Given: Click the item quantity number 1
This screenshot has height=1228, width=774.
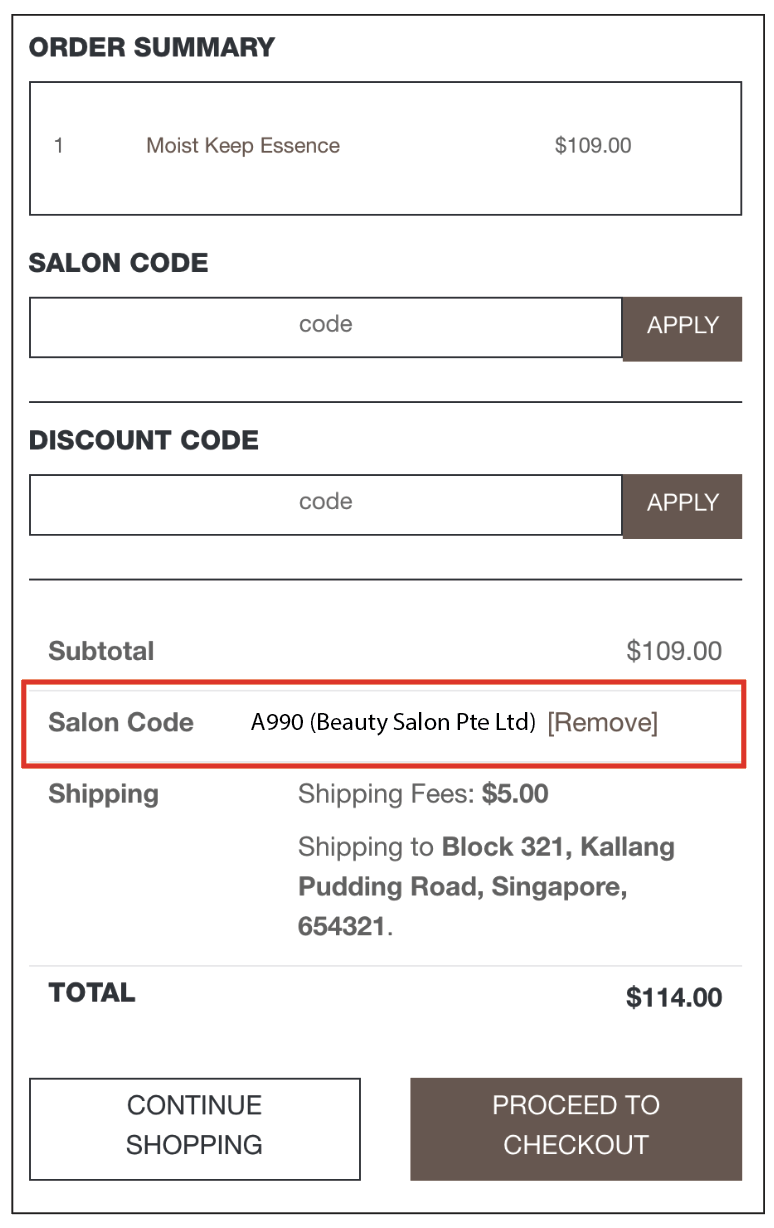Looking at the screenshot, I should pyautogui.click(x=59, y=146).
